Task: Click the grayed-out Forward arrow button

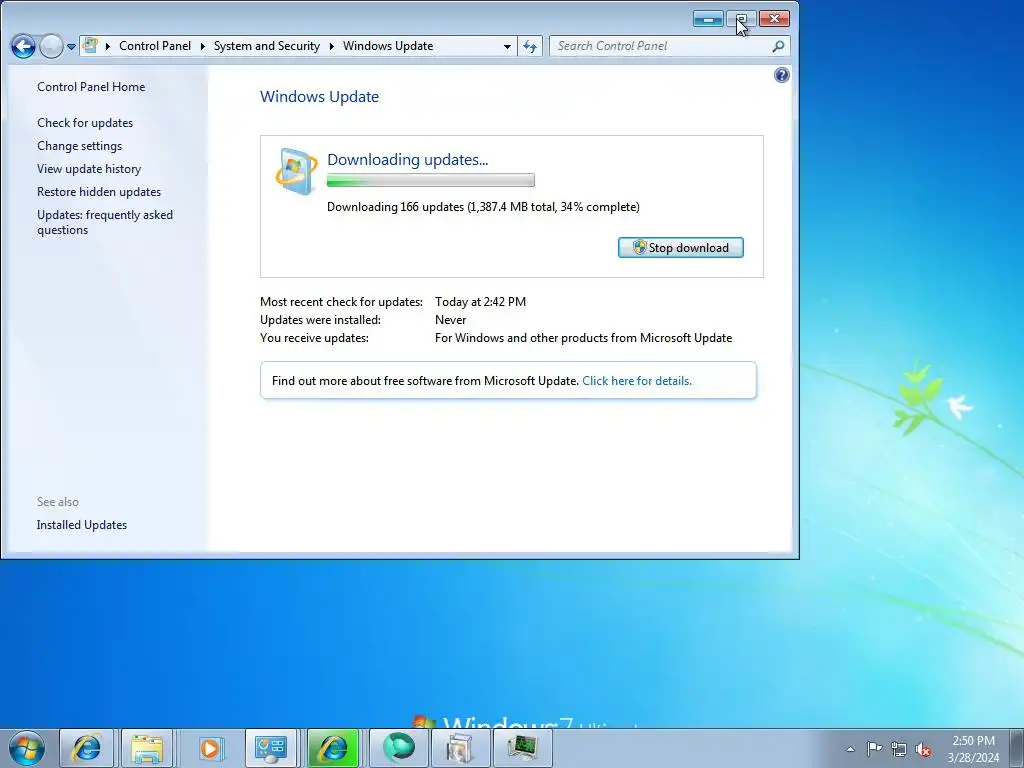Action: coord(52,46)
